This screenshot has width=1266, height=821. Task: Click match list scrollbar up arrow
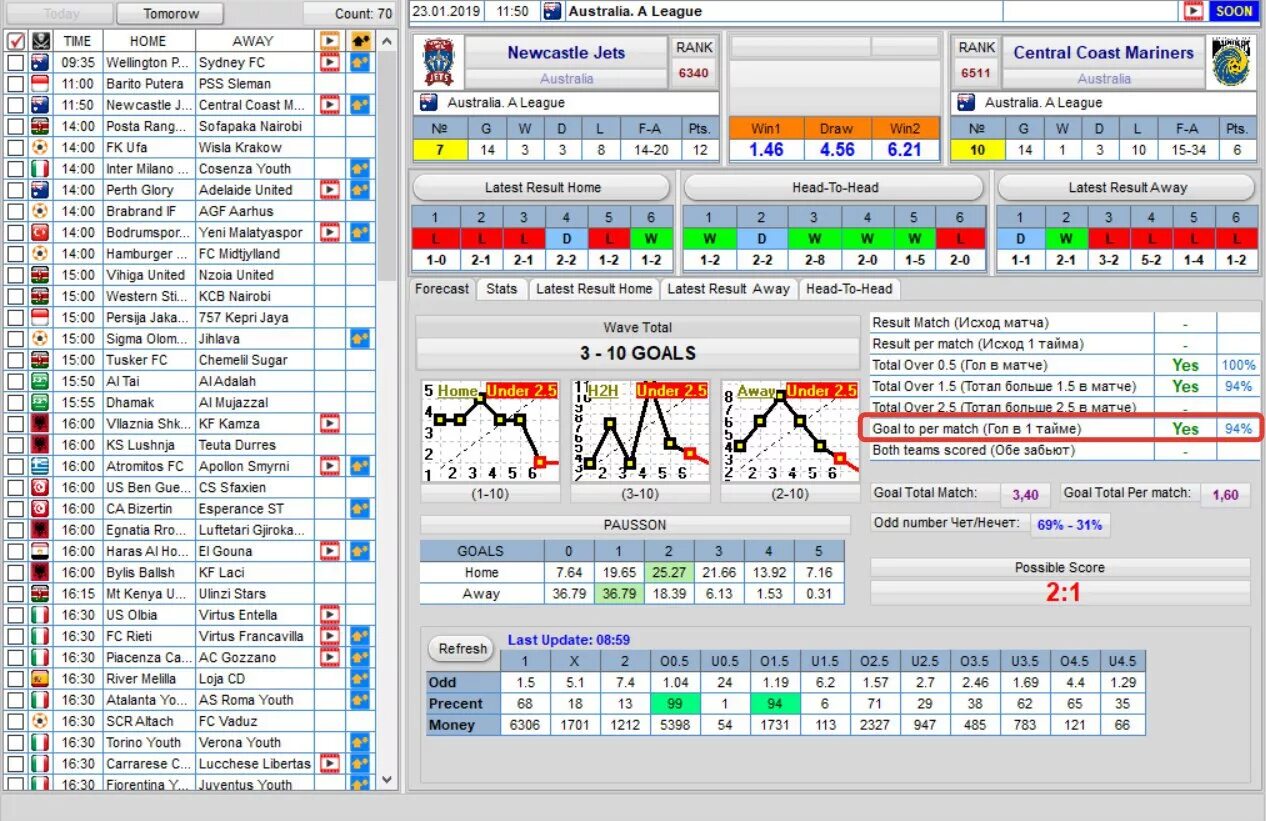pyautogui.click(x=388, y=41)
